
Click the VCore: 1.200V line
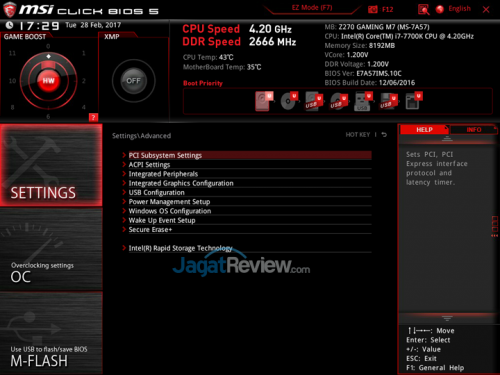tap(346, 55)
